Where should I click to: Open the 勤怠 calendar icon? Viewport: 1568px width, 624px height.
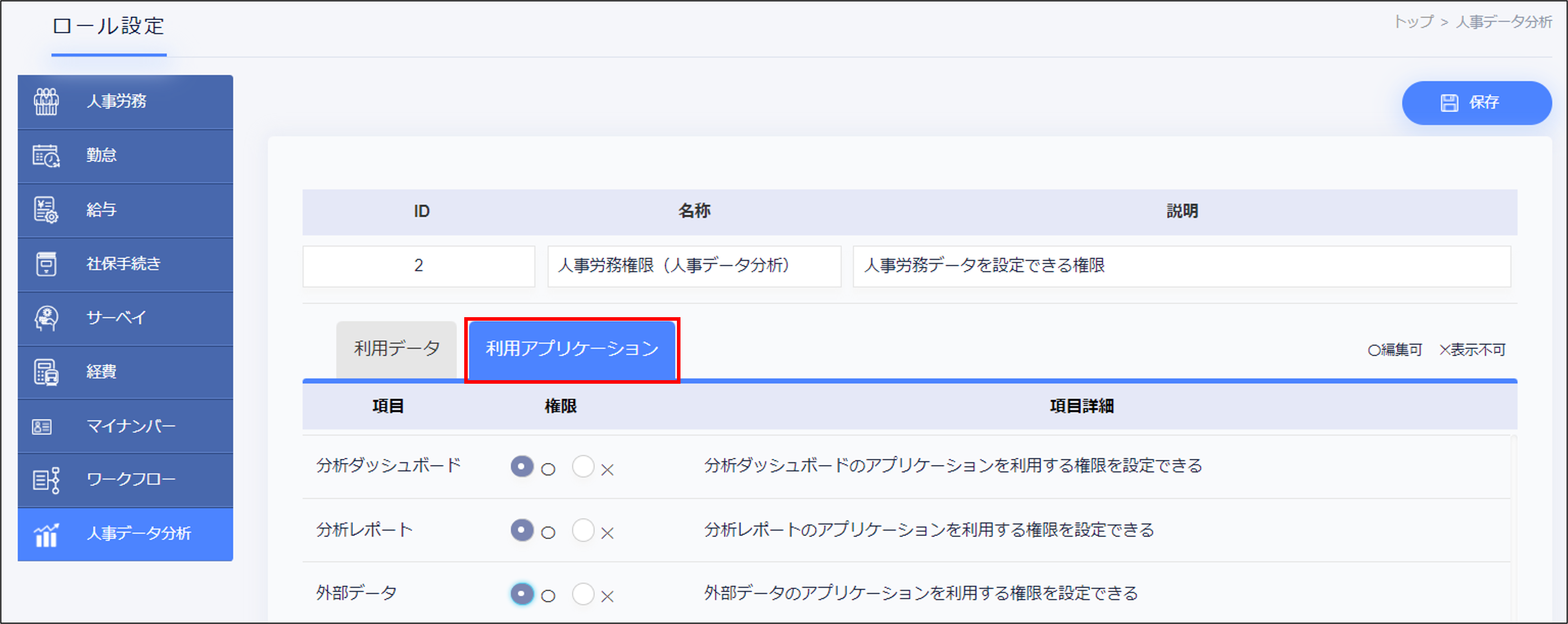pos(46,156)
